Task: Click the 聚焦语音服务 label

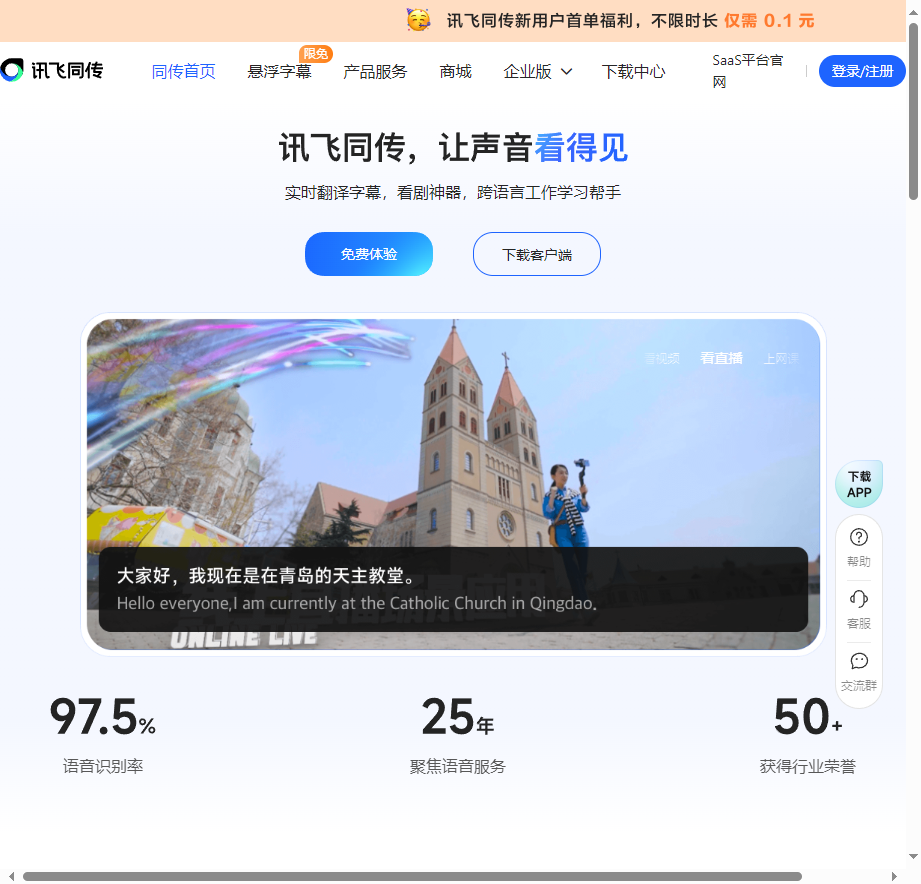Action: 458,766
